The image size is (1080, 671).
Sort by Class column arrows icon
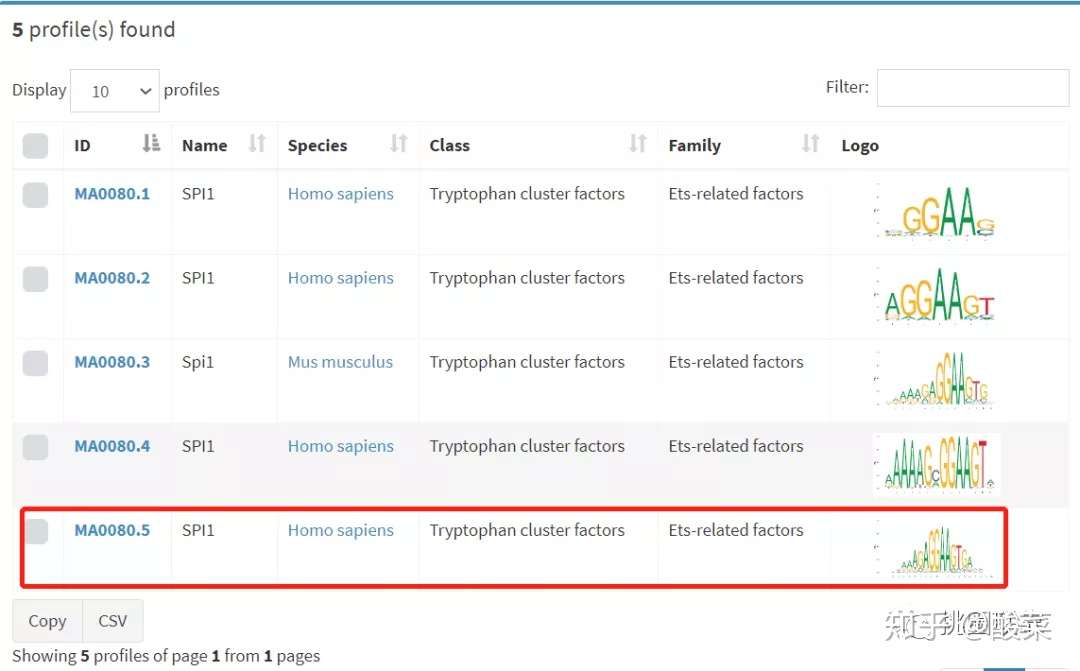638,143
